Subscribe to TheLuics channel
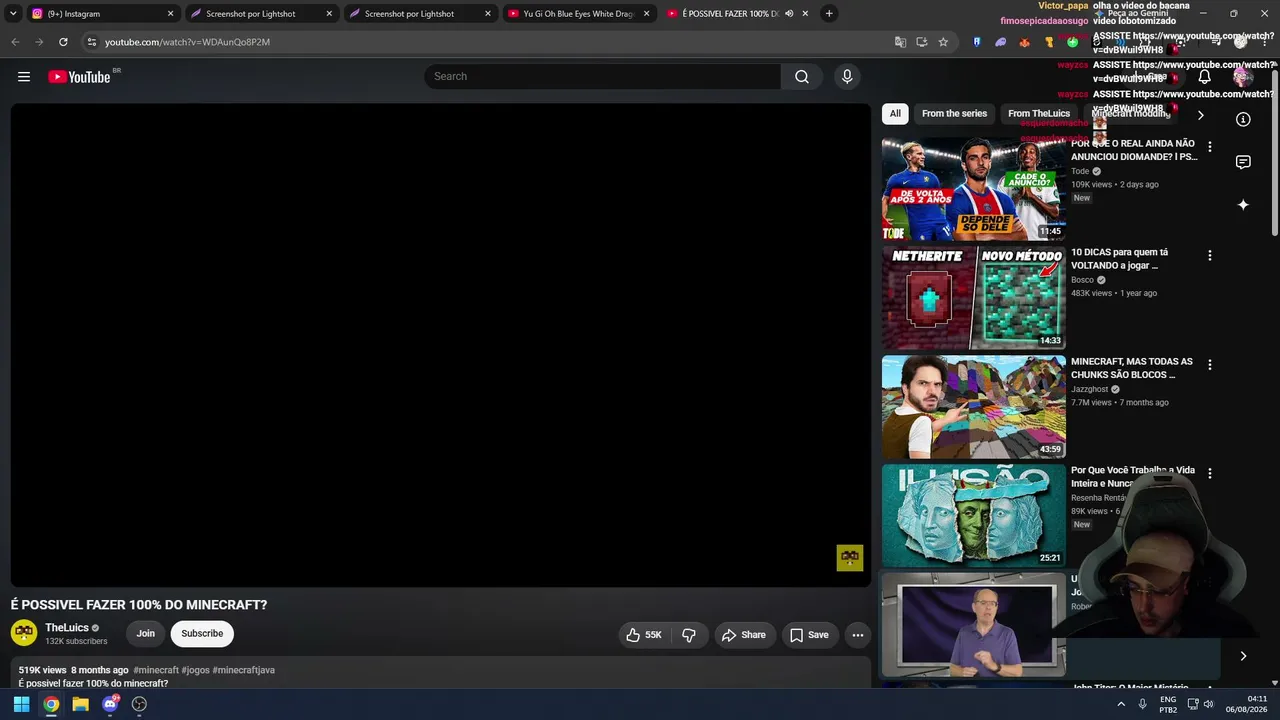This screenshot has width=1280, height=720. coord(202,634)
